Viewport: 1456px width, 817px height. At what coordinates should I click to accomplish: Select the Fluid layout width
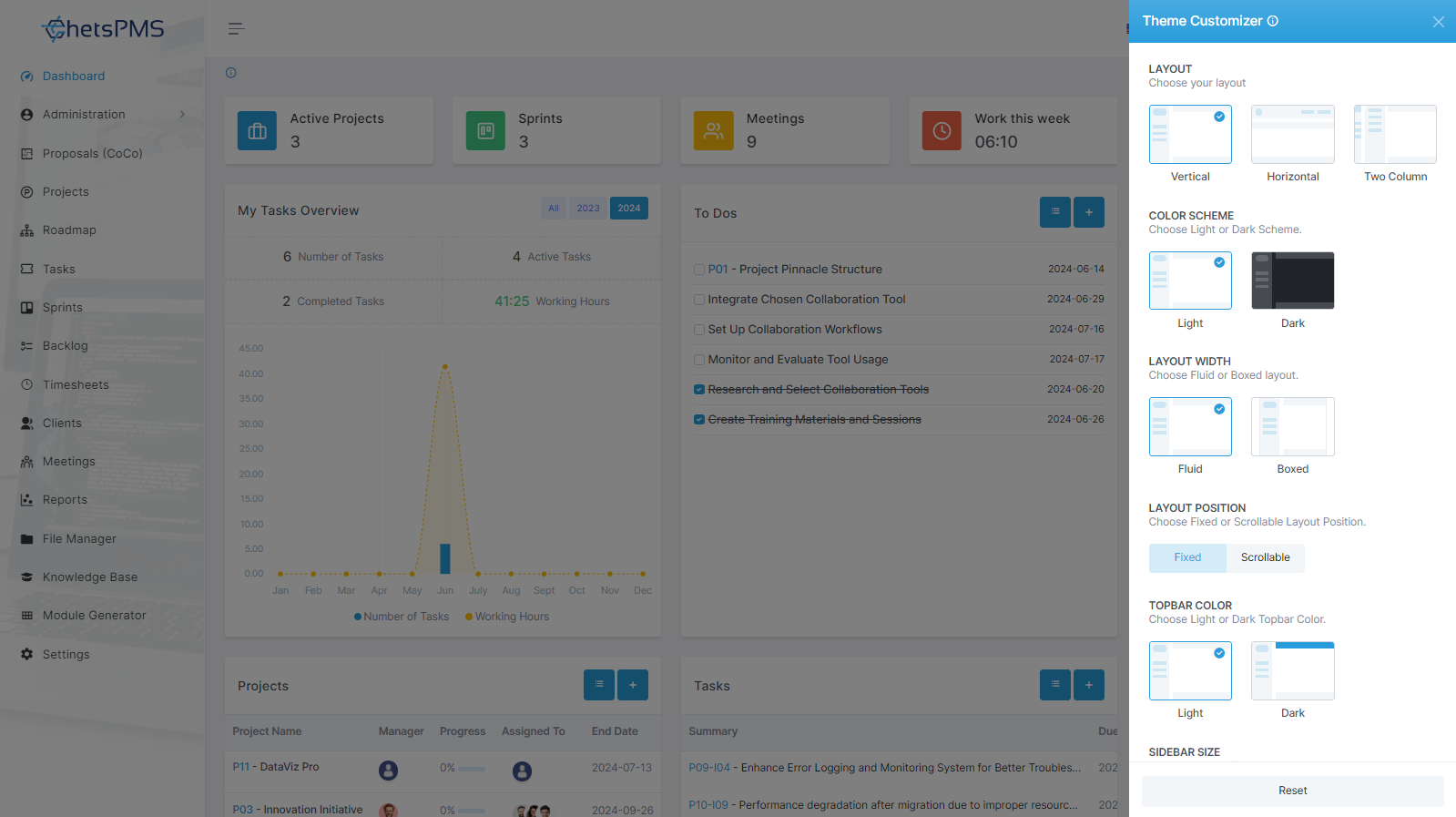(1190, 426)
